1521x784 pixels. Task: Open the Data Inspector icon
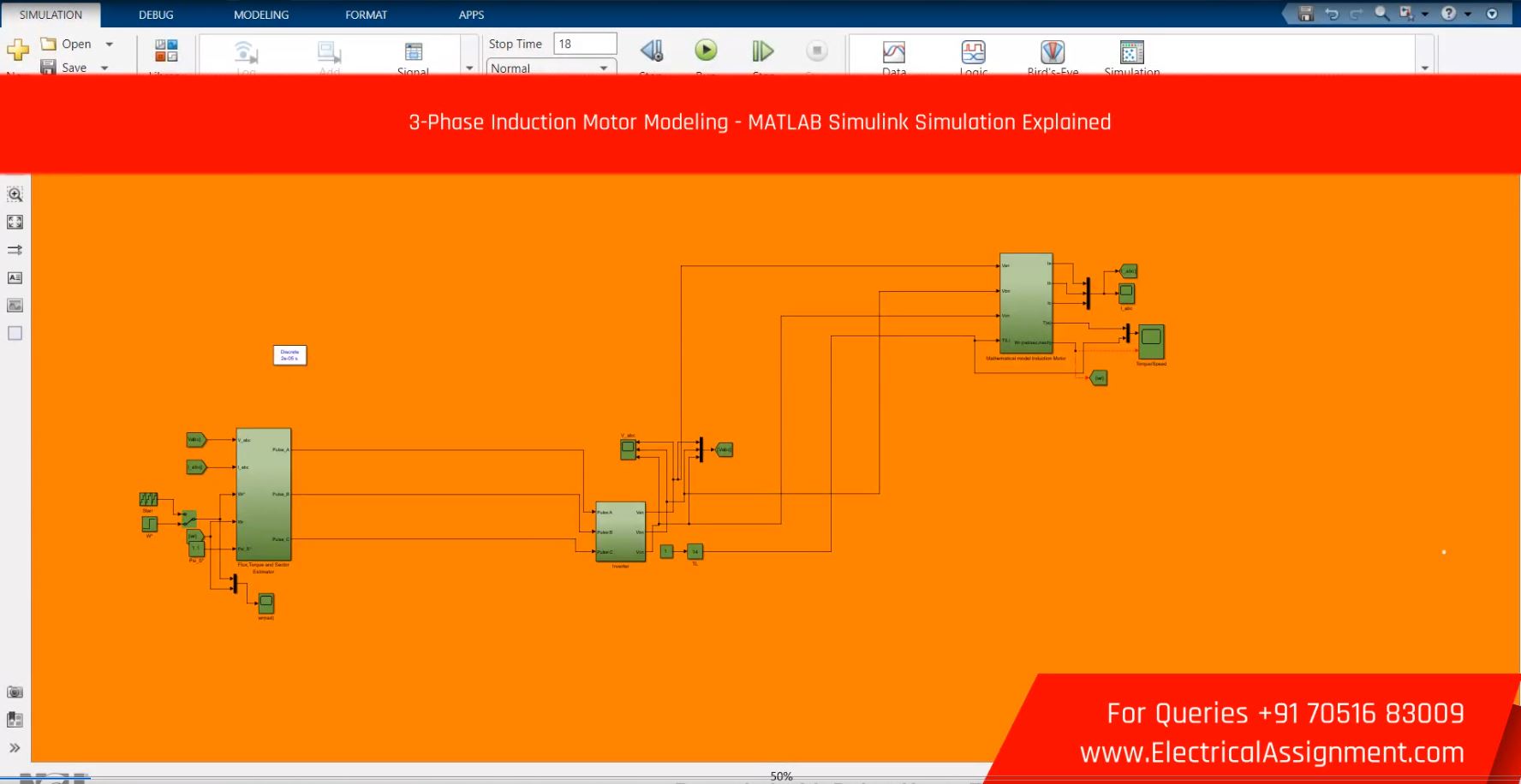[894, 52]
